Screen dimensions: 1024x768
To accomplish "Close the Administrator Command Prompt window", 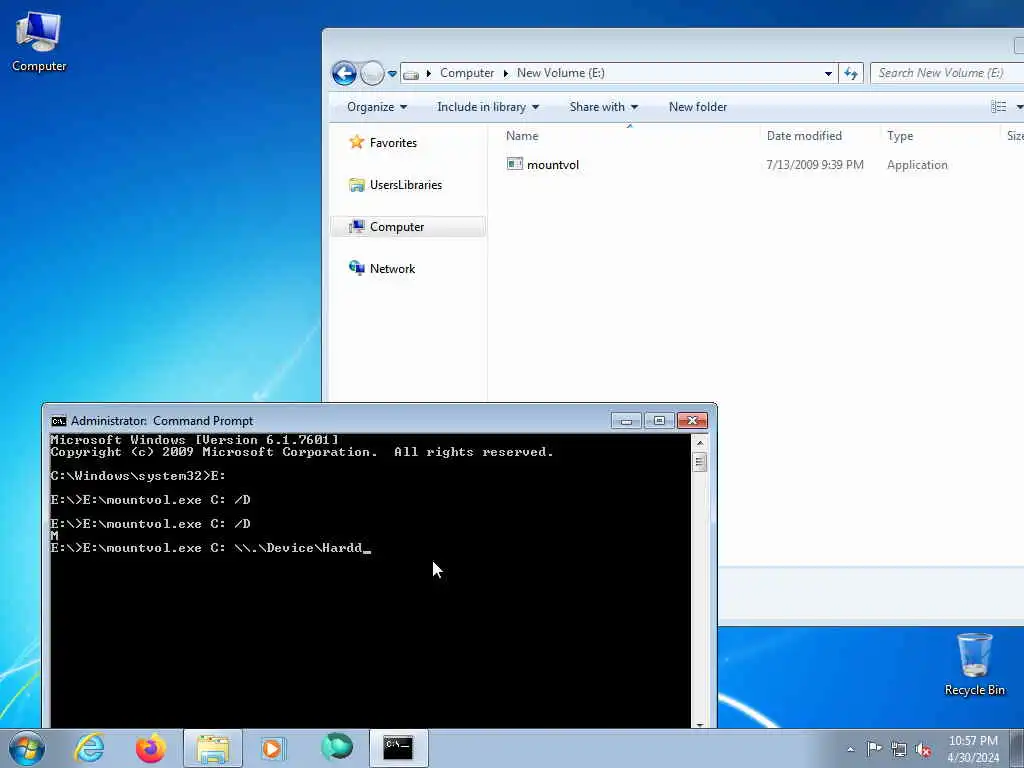I will [x=692, y=421].
